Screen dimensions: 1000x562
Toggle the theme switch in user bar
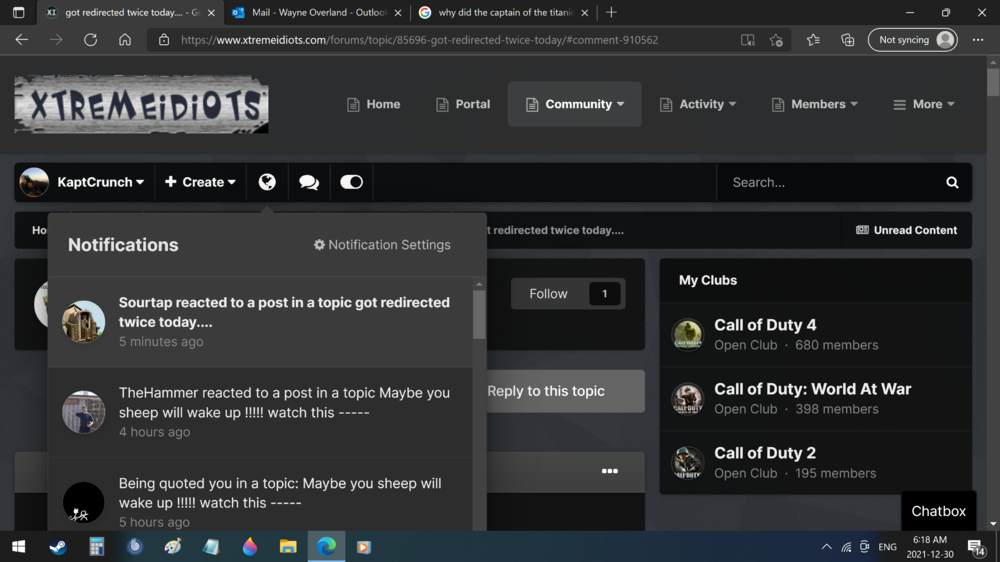[x=351, y=182]
